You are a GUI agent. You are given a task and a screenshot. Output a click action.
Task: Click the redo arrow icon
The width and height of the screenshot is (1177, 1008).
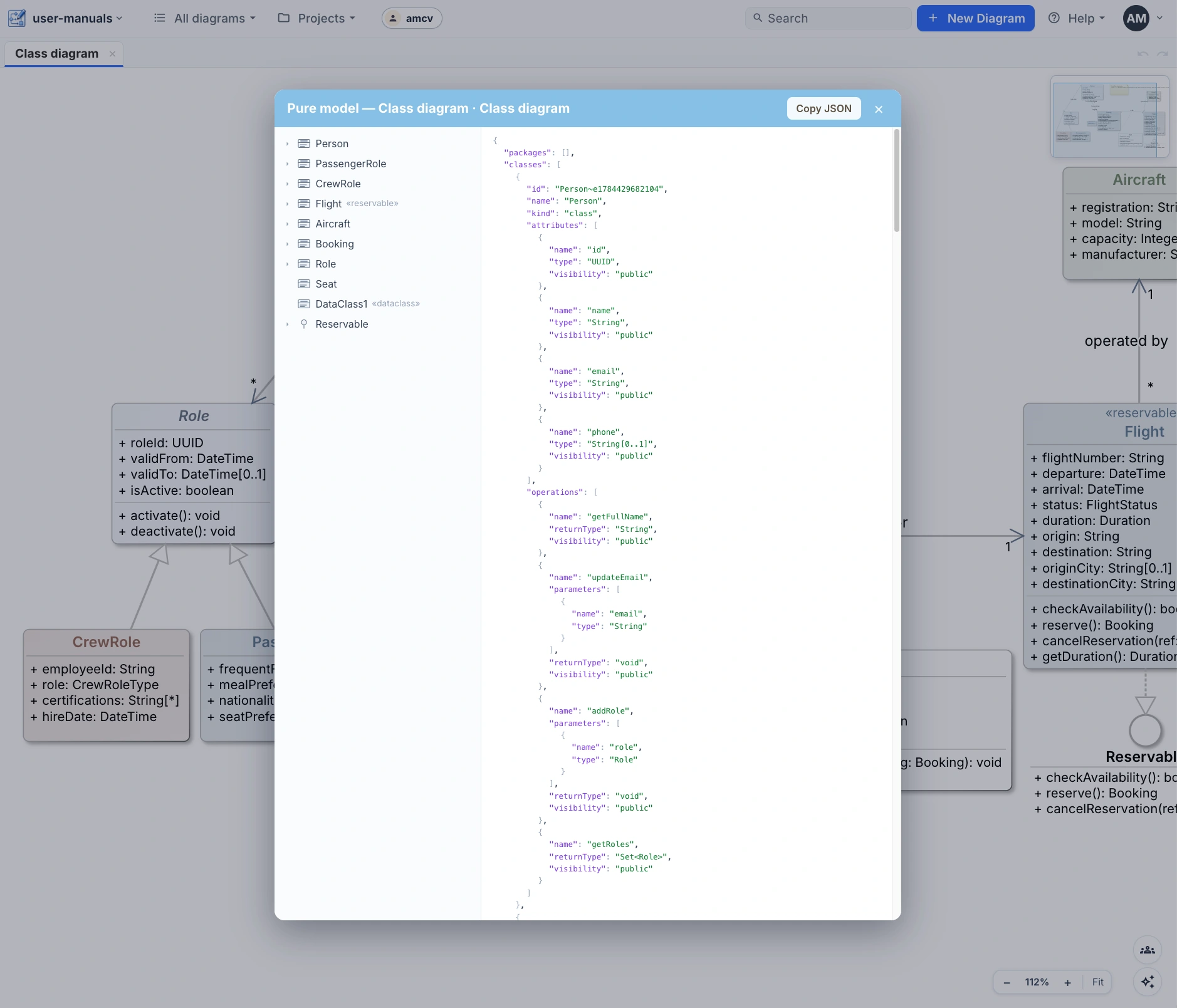click(x=1163, y=54)
